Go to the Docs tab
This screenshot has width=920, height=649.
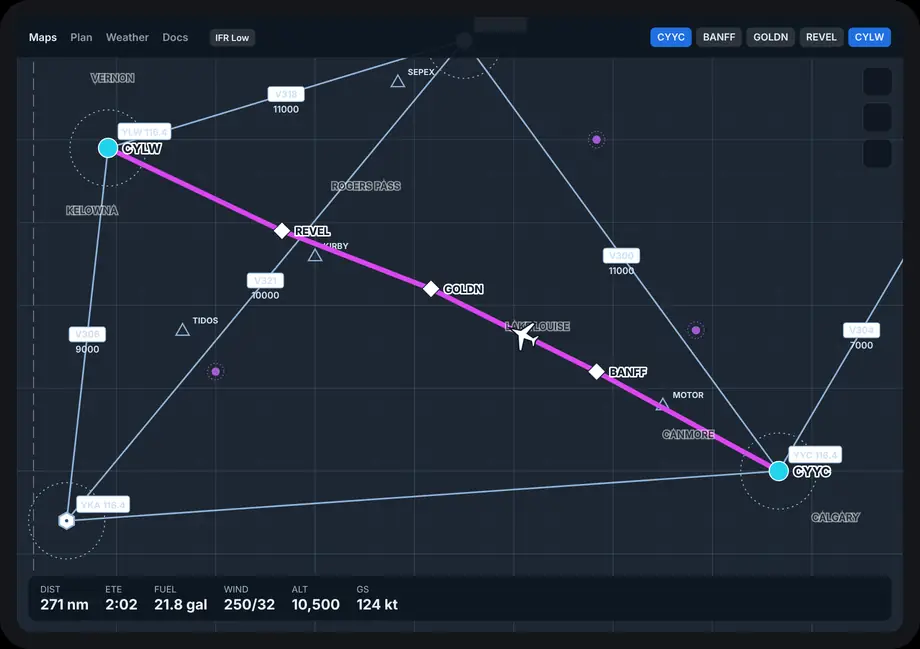pos(175,38)
